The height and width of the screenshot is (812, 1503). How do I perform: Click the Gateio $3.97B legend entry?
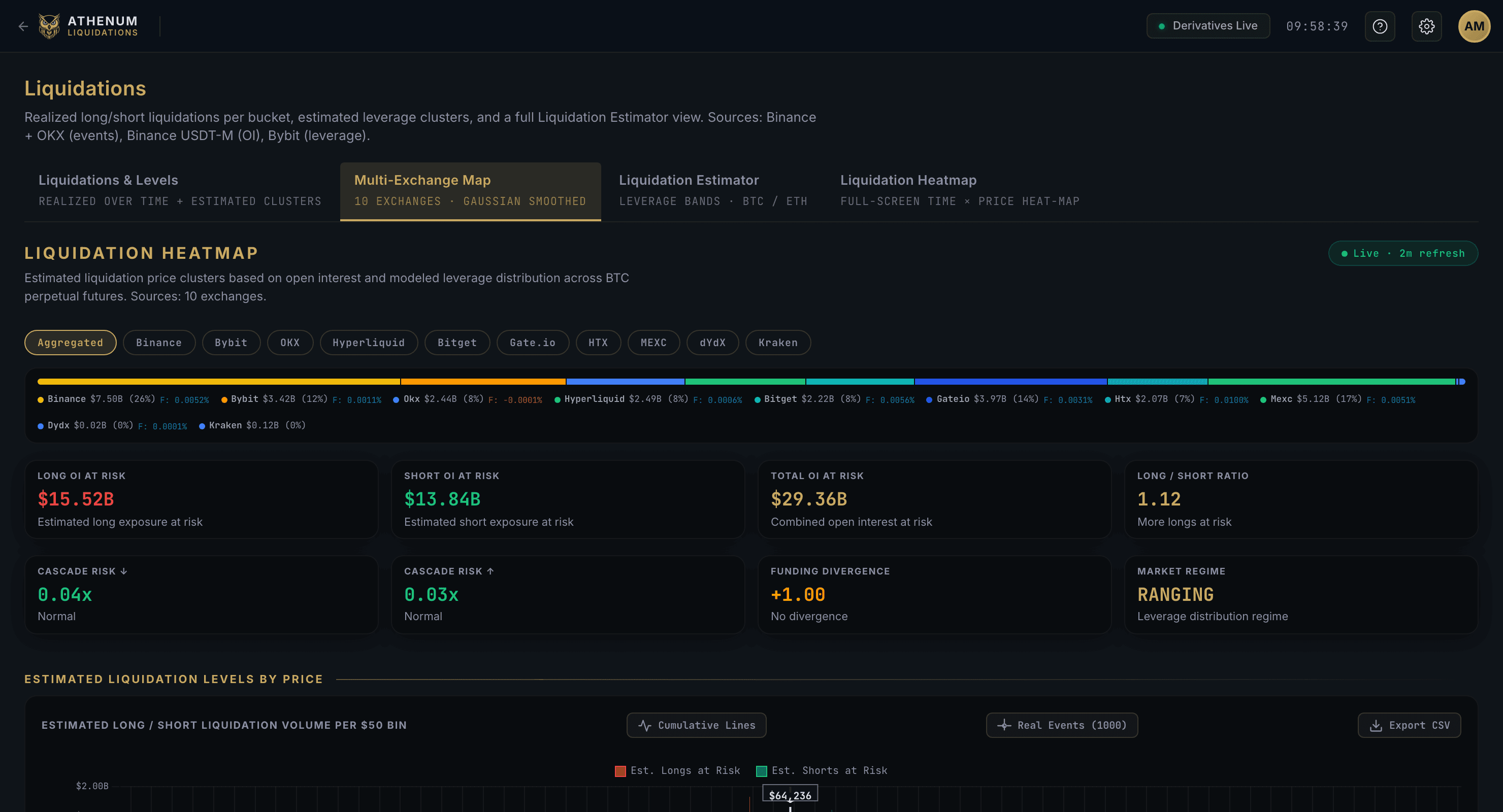tap(1009, 399)
